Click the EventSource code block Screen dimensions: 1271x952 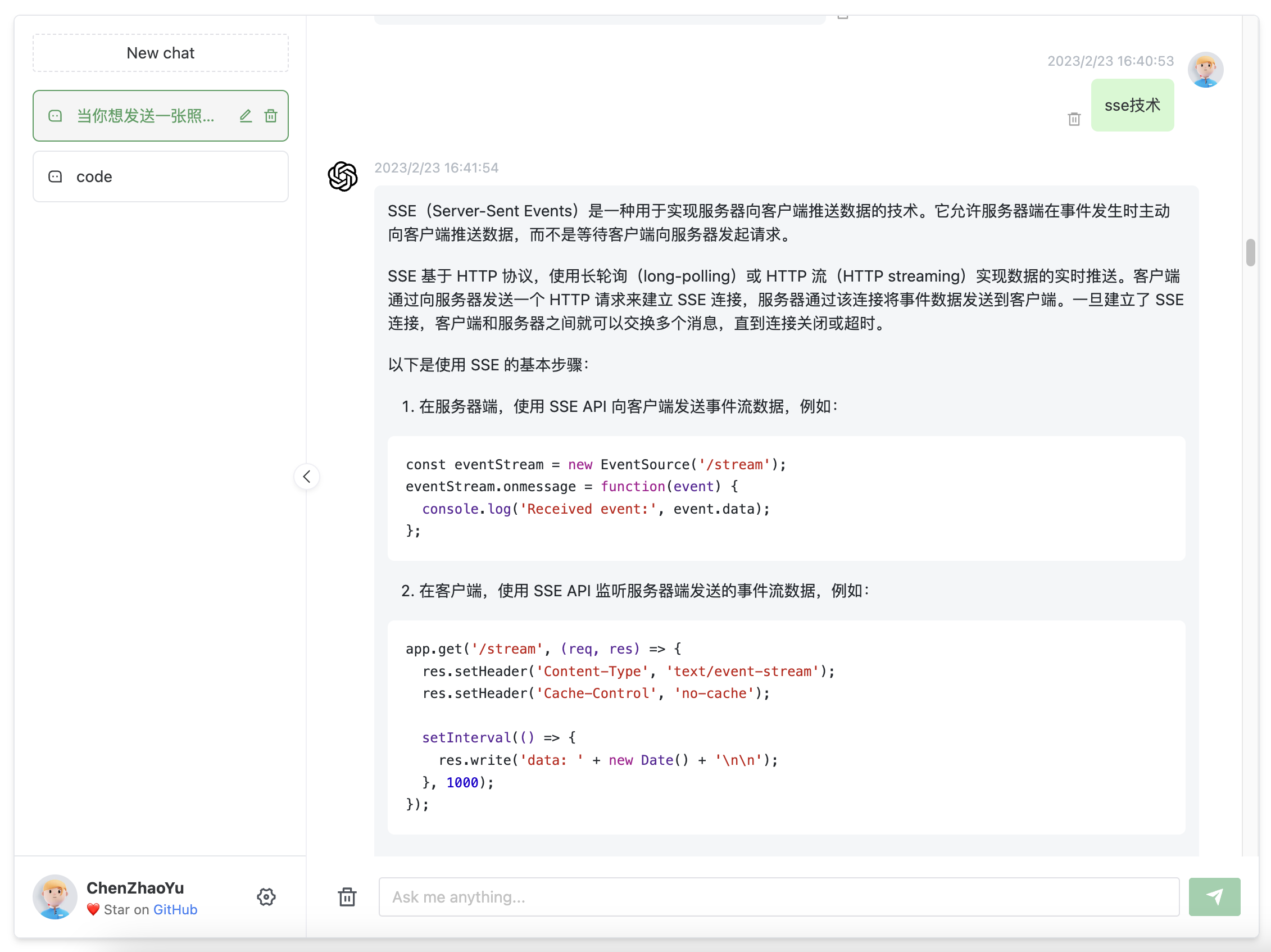[786, 497]
